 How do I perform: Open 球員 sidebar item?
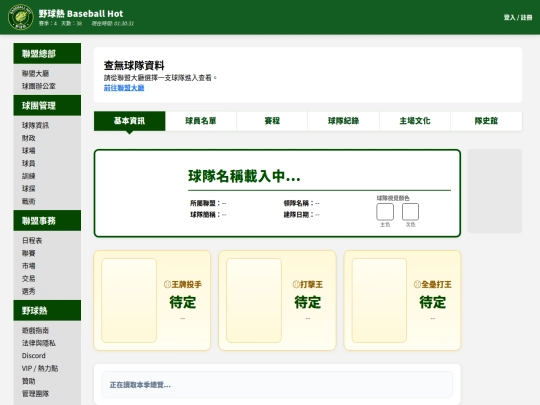[x=29, y=163]
